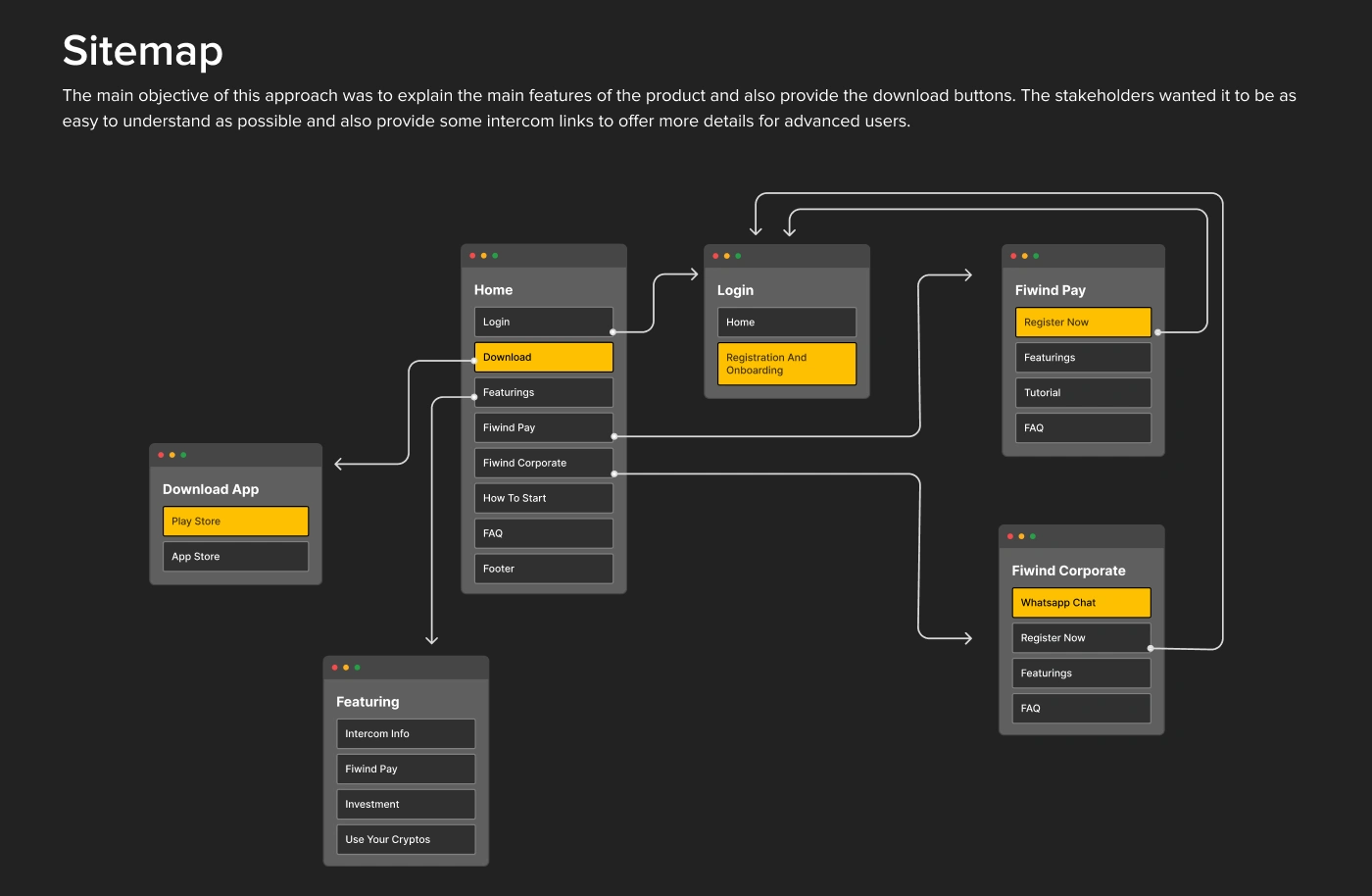Click FAQ in the Fiwind Pay card
The height and width of the screenshot is (896, 1372).
(x=1083, y=427)
